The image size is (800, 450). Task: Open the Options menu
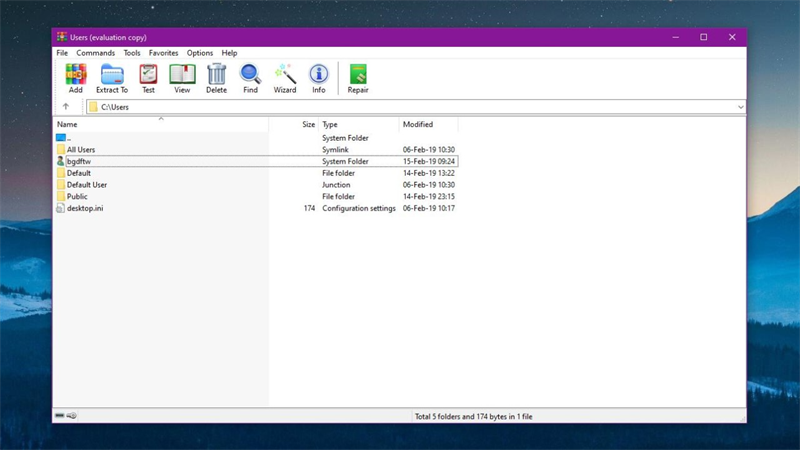tap(199, 53)
